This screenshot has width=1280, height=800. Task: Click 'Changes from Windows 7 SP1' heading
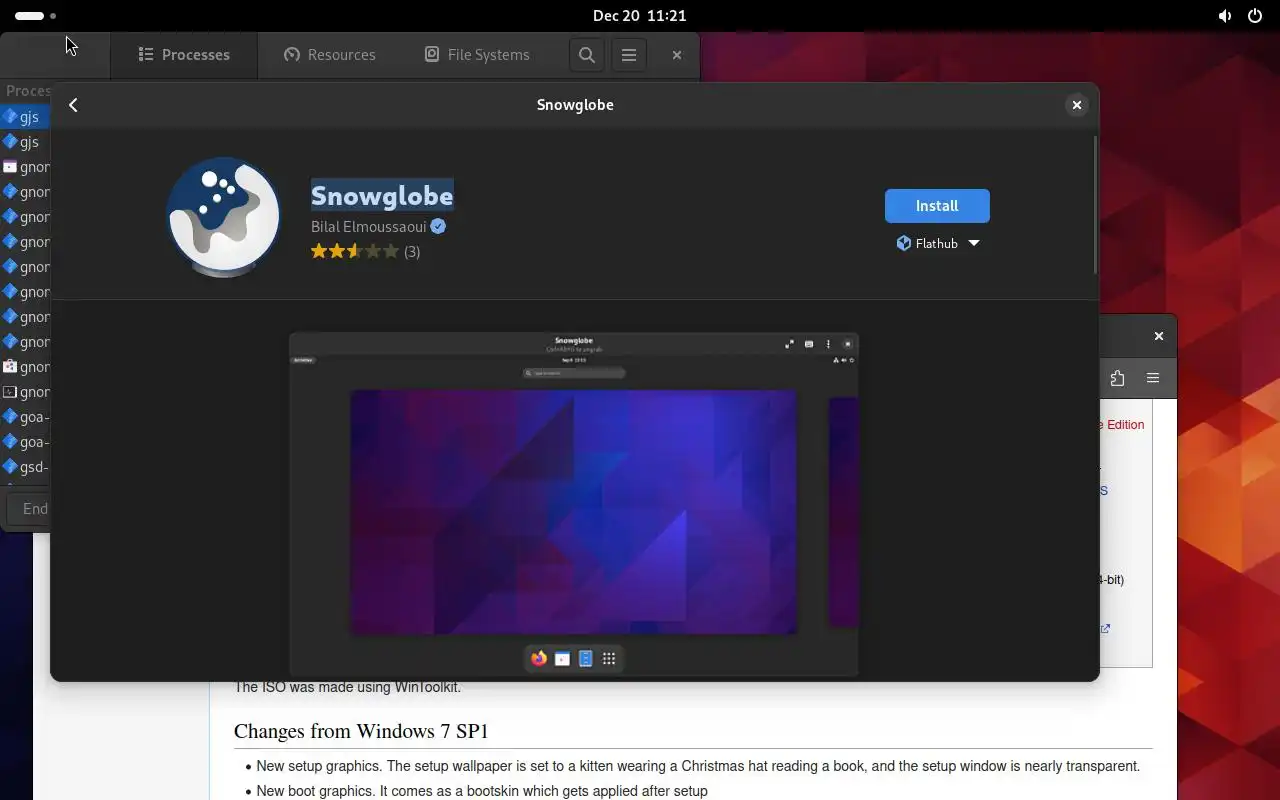(361, 731)
